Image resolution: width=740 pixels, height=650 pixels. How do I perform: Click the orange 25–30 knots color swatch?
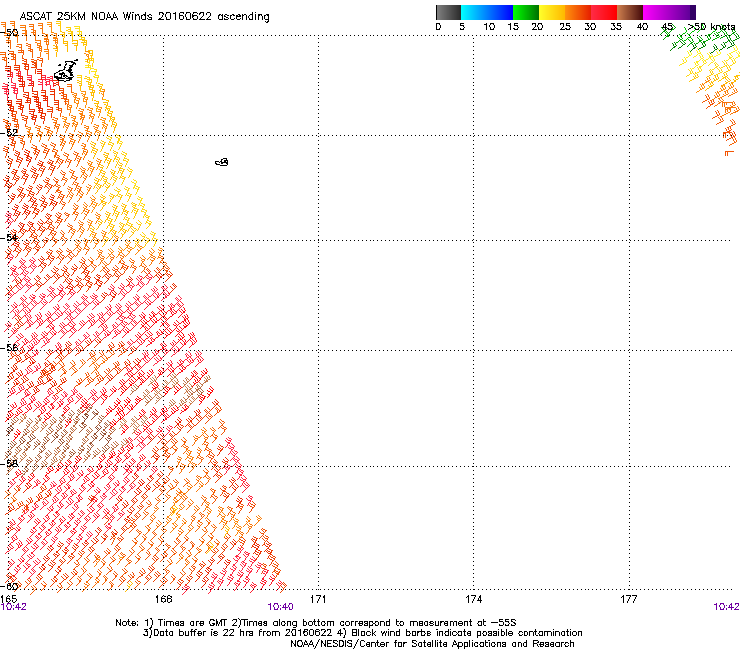(578, 12)
